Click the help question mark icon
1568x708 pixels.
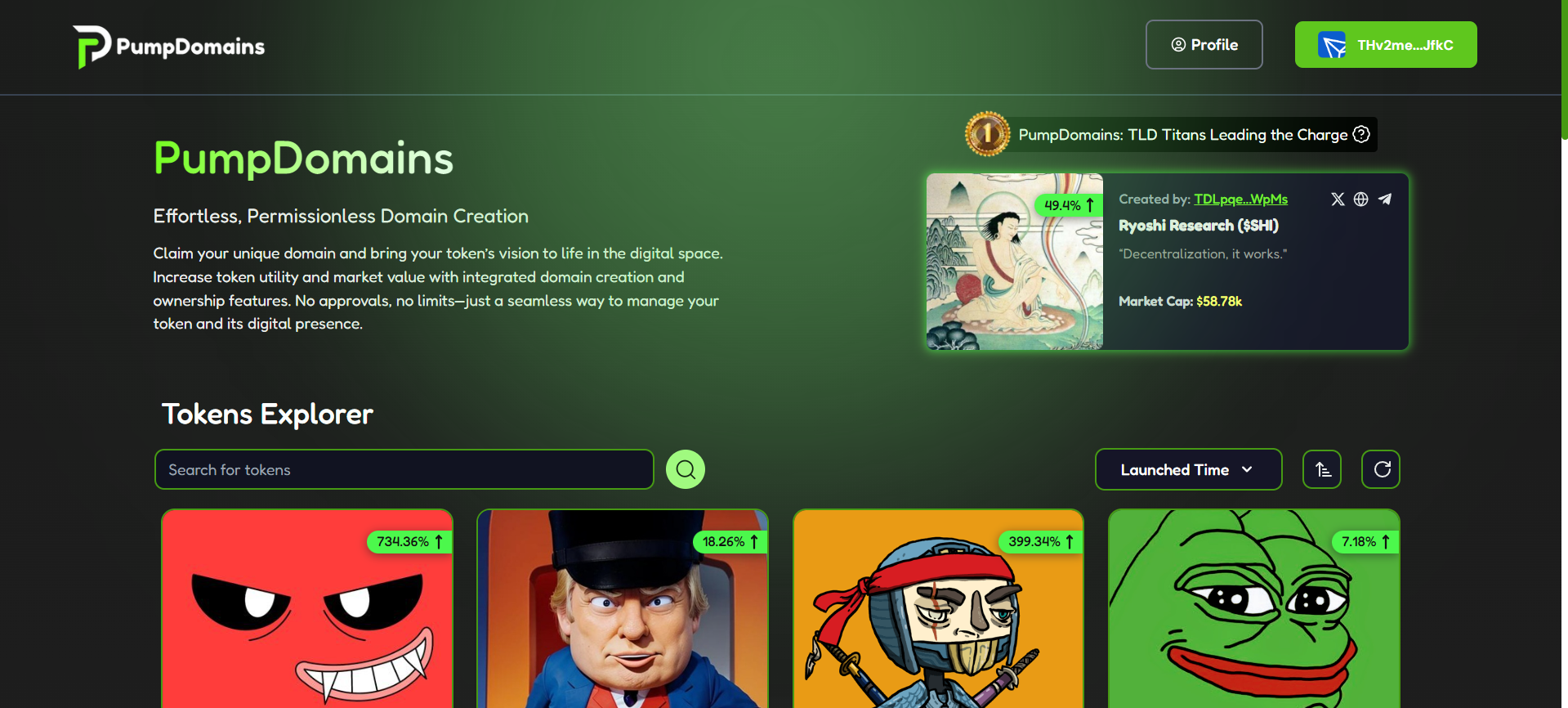[1361, 134]
